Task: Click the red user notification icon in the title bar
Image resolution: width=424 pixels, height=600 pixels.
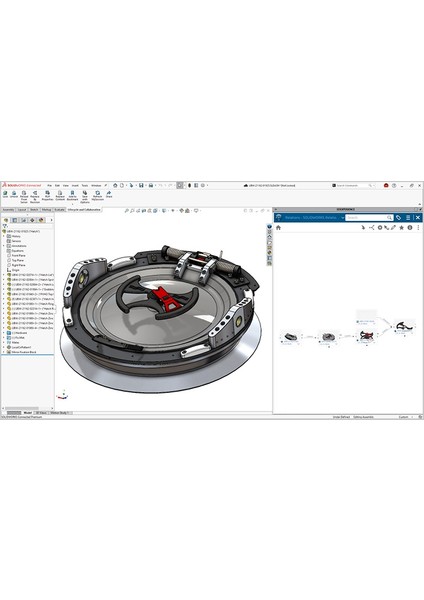Action: coord(386,185)
